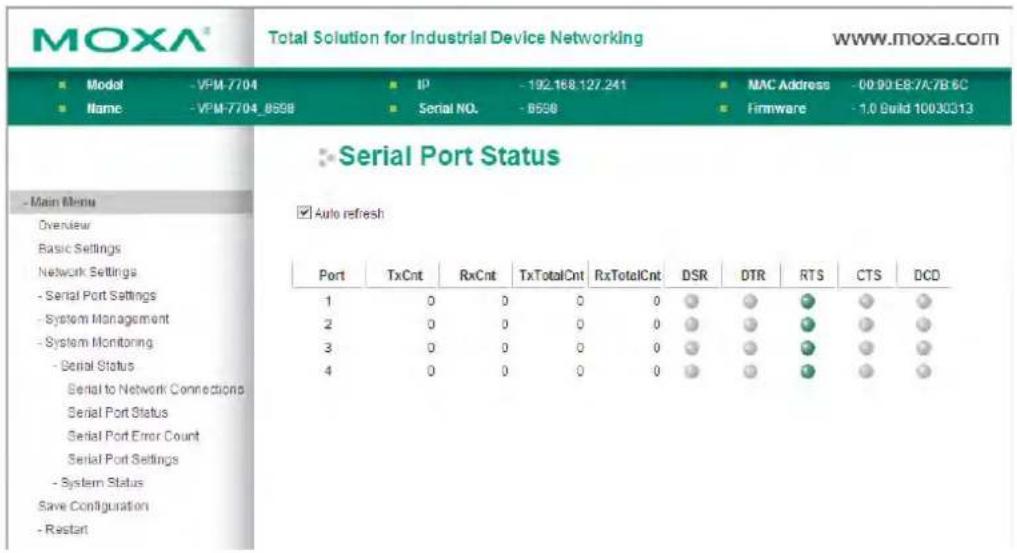Click the green RTS indicator for port 3
The height and width of the screenshot is (553, 1017).
pos(808,347)
